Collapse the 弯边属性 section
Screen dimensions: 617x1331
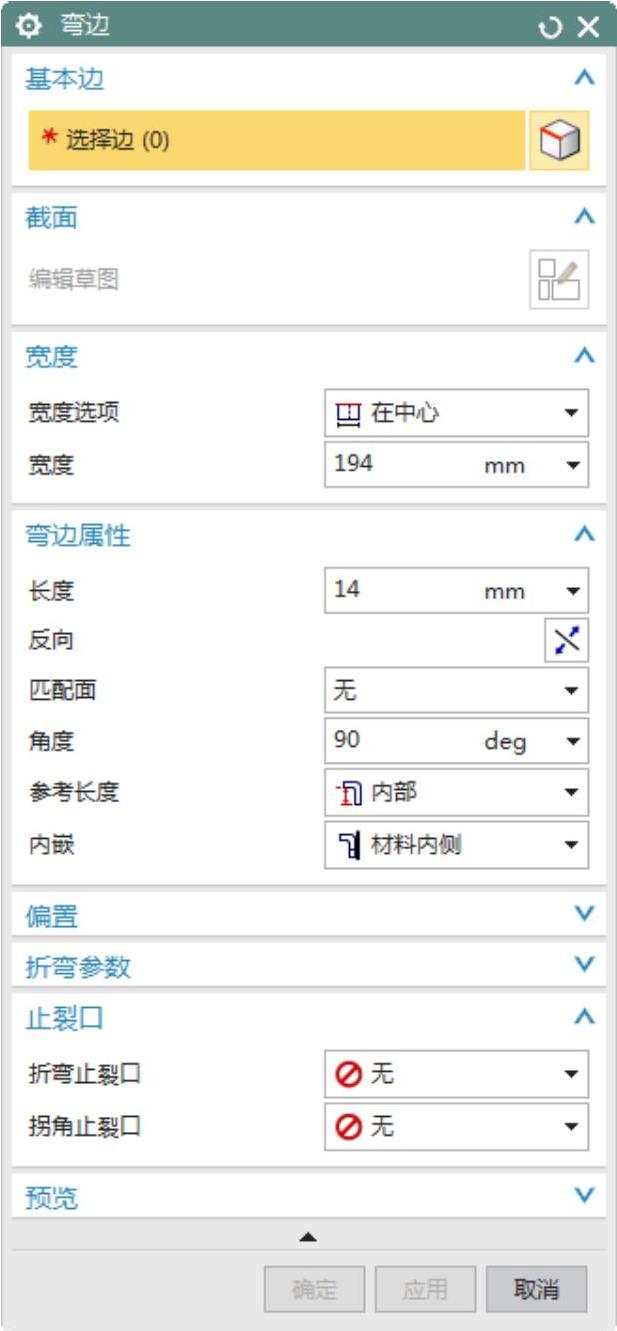tap(585, 535)
